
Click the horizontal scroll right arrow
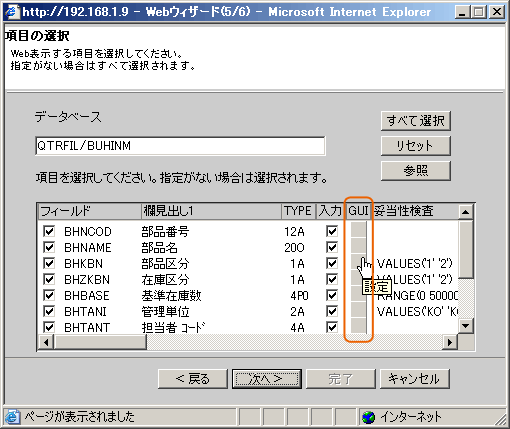(x=450, y=342)
